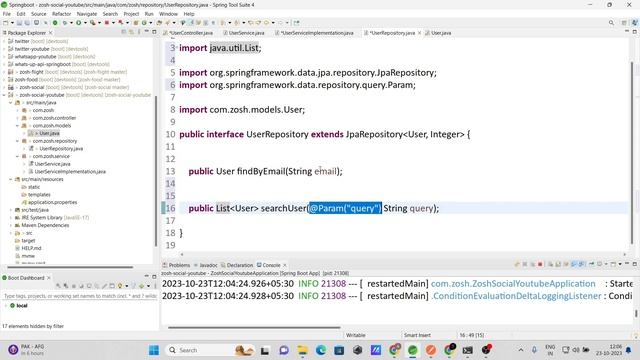Open the Window menu
640x360 pixels.
coord(168,14)
